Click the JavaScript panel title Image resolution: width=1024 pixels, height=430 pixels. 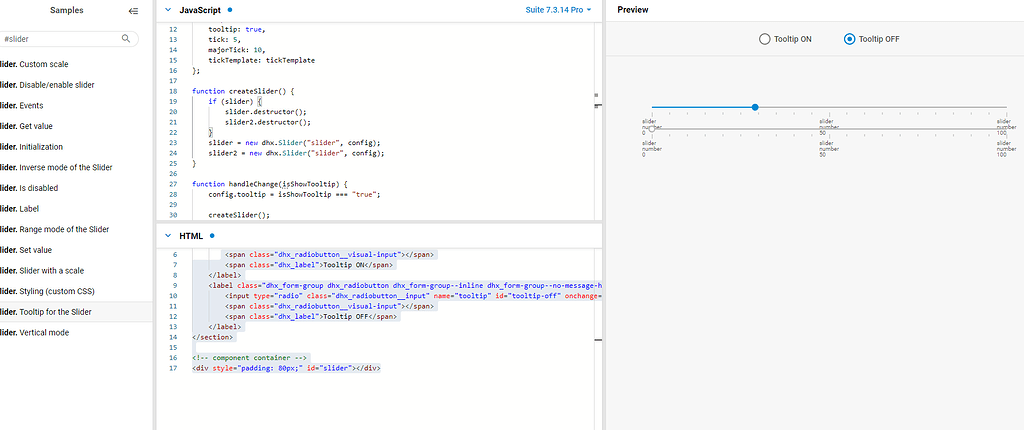pyautogui.click(x=200, y=10)
